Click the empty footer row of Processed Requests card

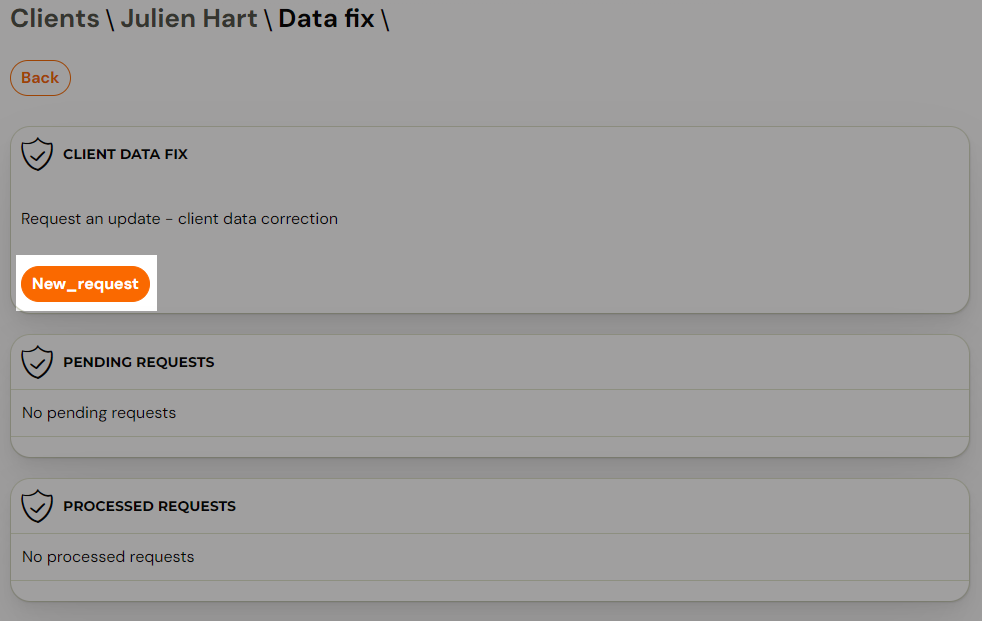[490, 590]
